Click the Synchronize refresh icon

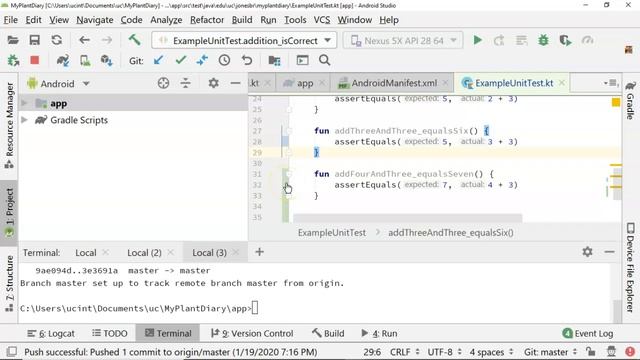pos(57,40)
